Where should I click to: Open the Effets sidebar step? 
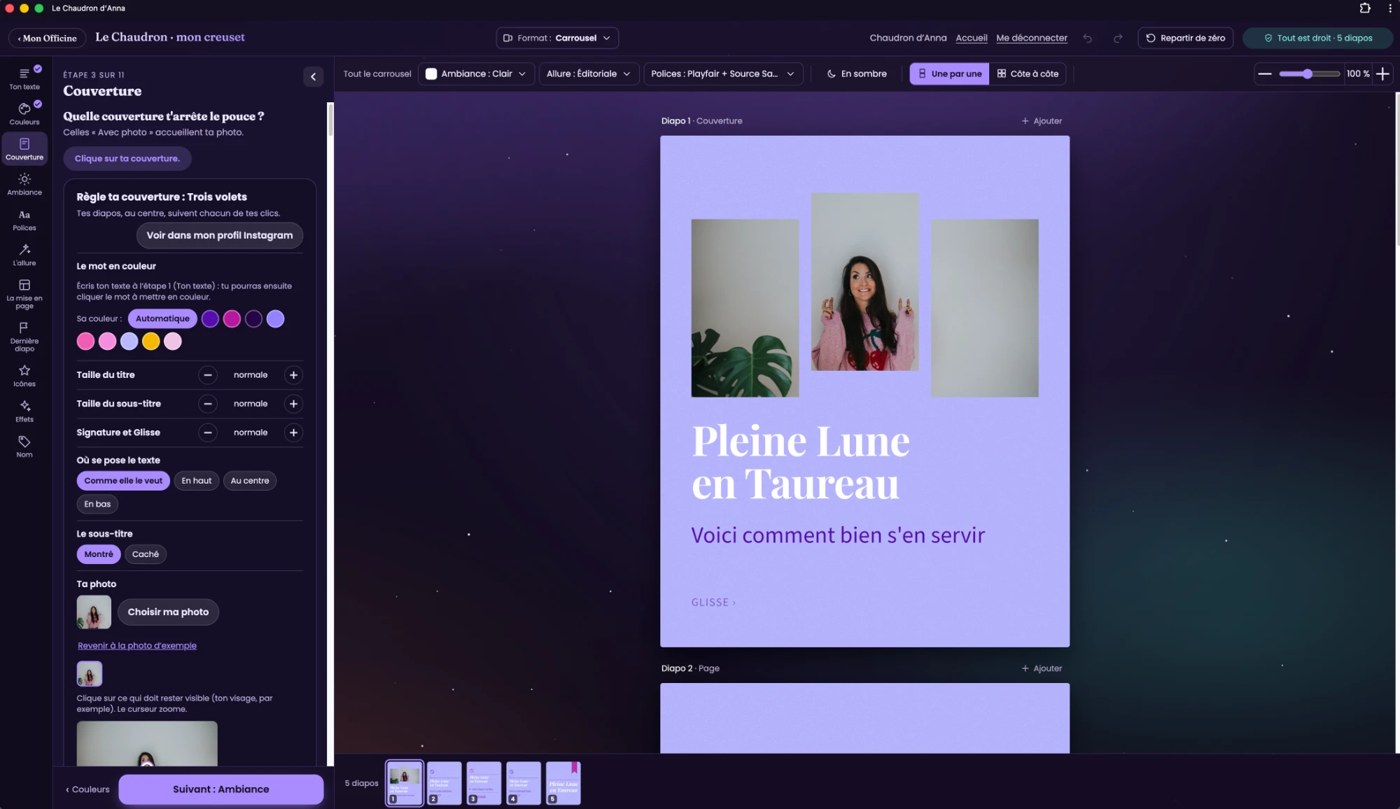(x=24, y=411)
